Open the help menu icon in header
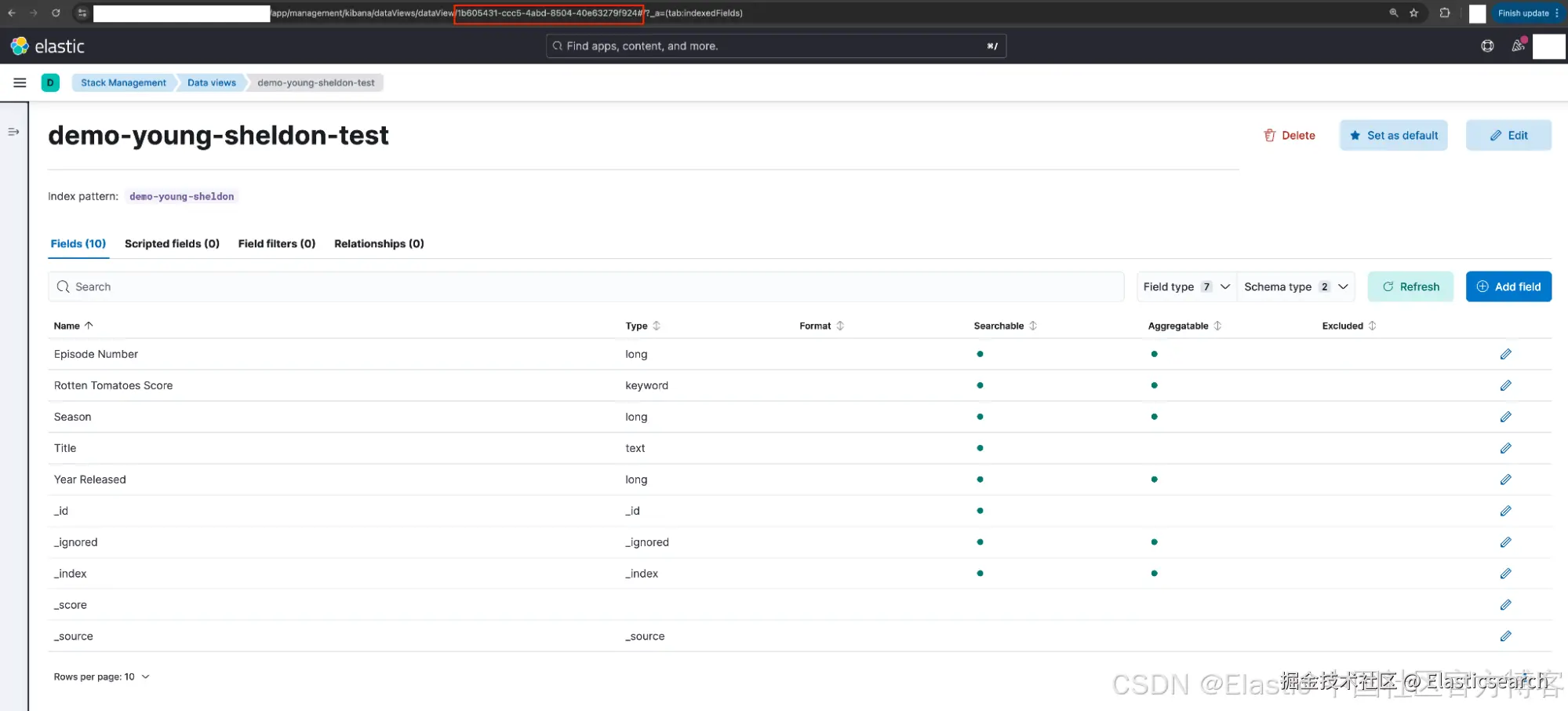Screen dimensions: 1568x711 (1487, 46)
